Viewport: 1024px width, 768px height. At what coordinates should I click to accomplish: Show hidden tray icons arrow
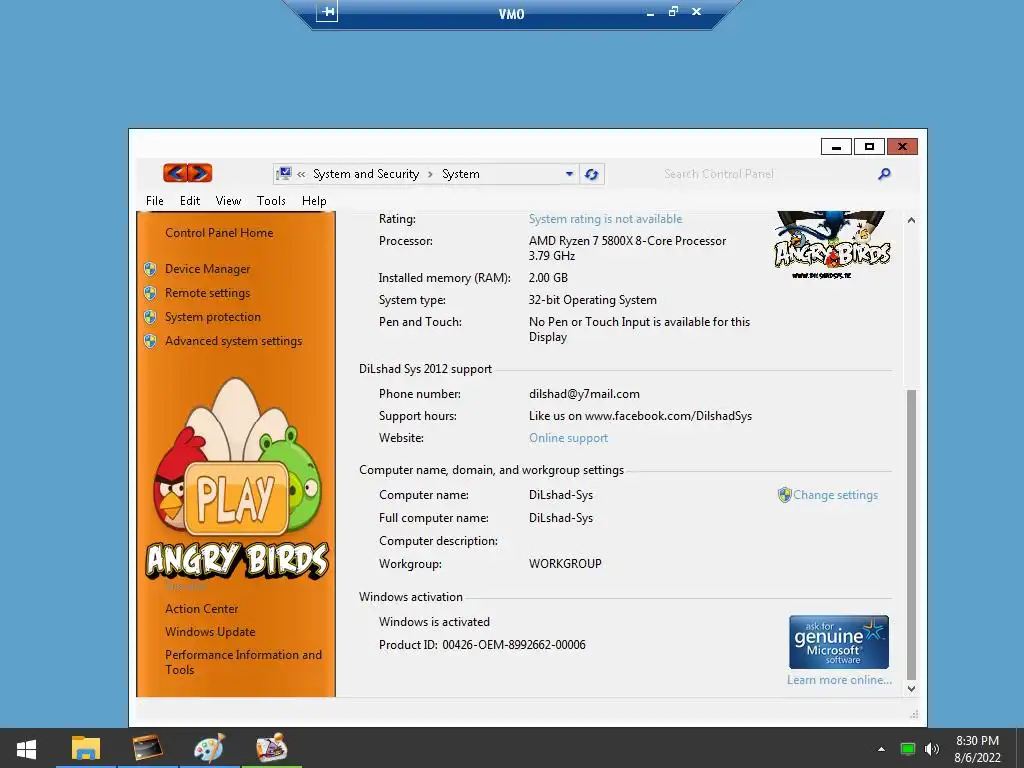pos(881,749)
